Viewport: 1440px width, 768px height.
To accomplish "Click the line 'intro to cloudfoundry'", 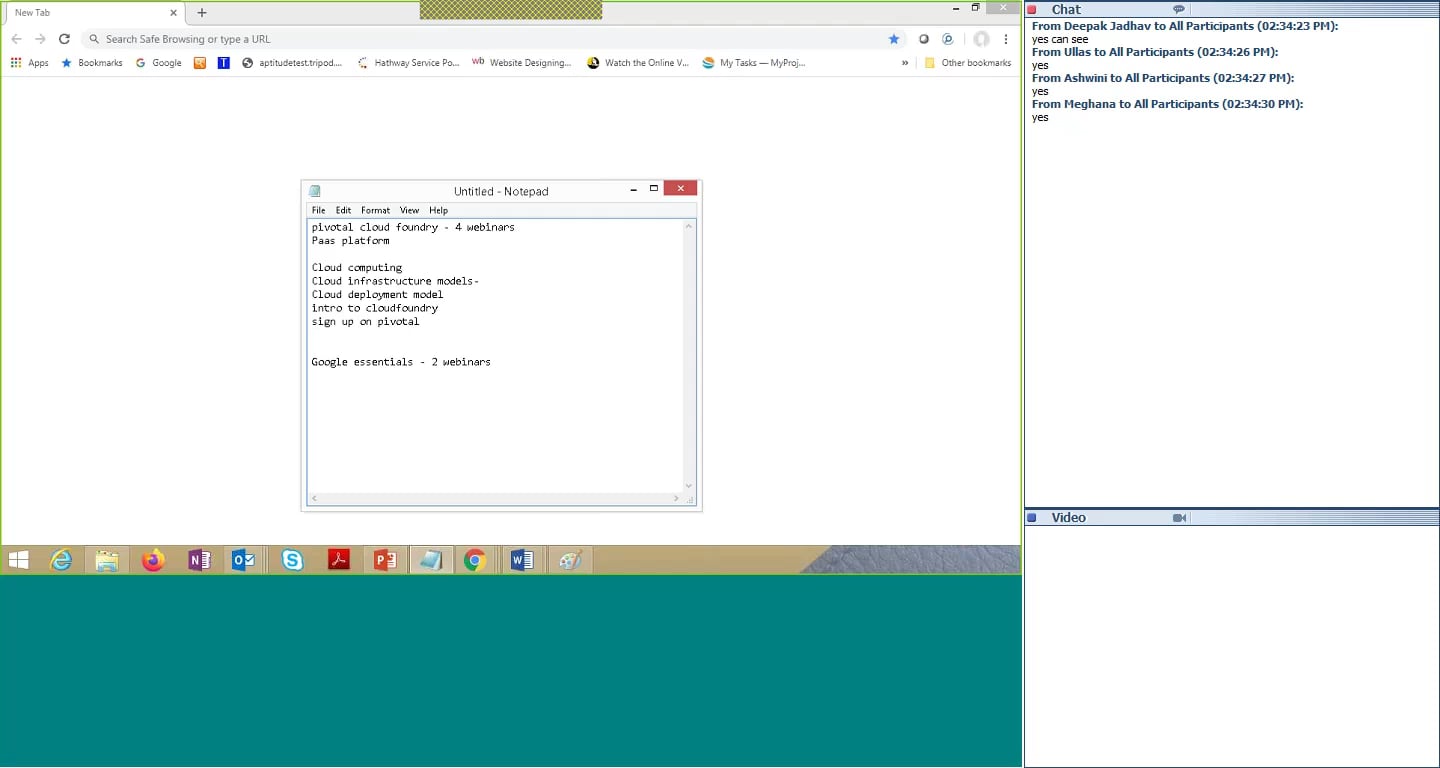I will [x=375, y=308].
